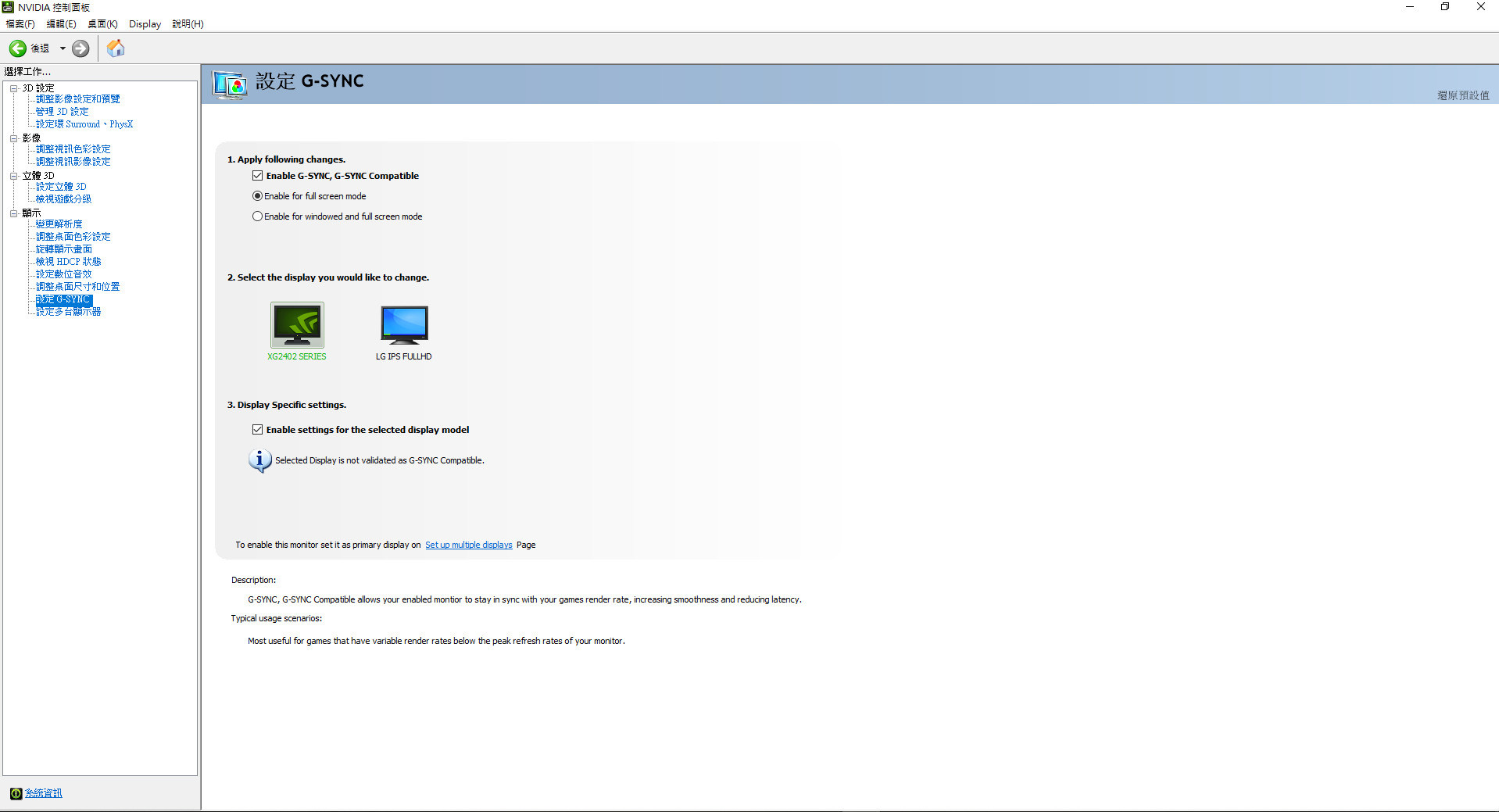The image size is (1499, 812).
Task: Click the Home icon in toolbar
Action: 116,48
